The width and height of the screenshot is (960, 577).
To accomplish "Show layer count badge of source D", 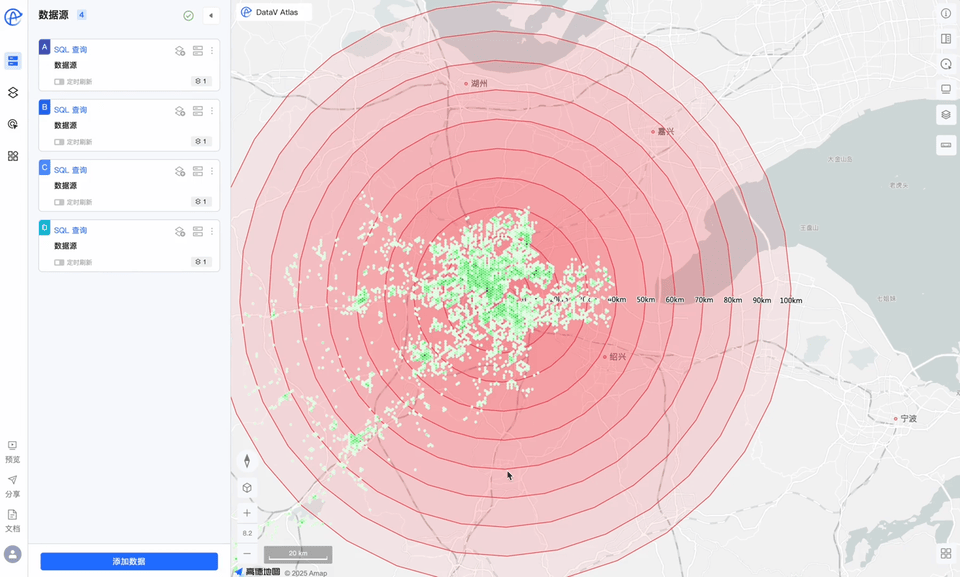I will (x=201, y=262).
